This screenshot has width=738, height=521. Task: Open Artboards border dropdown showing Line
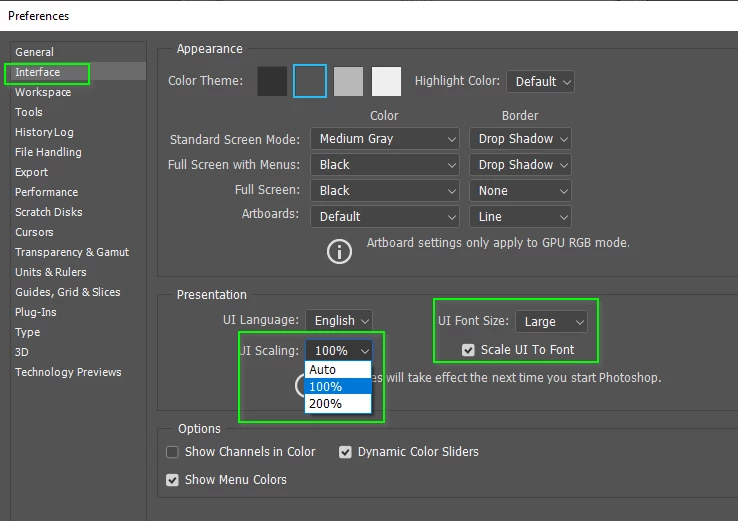coord(520,216)
